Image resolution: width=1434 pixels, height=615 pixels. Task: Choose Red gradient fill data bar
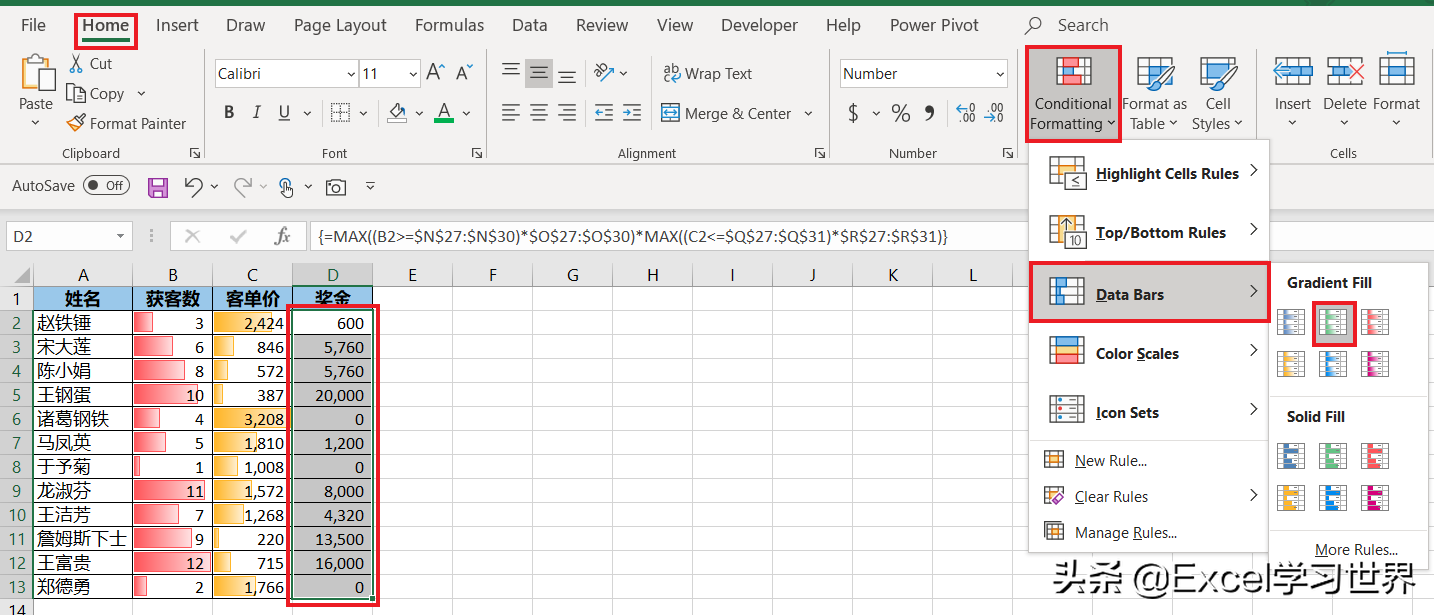point(1375,322)
